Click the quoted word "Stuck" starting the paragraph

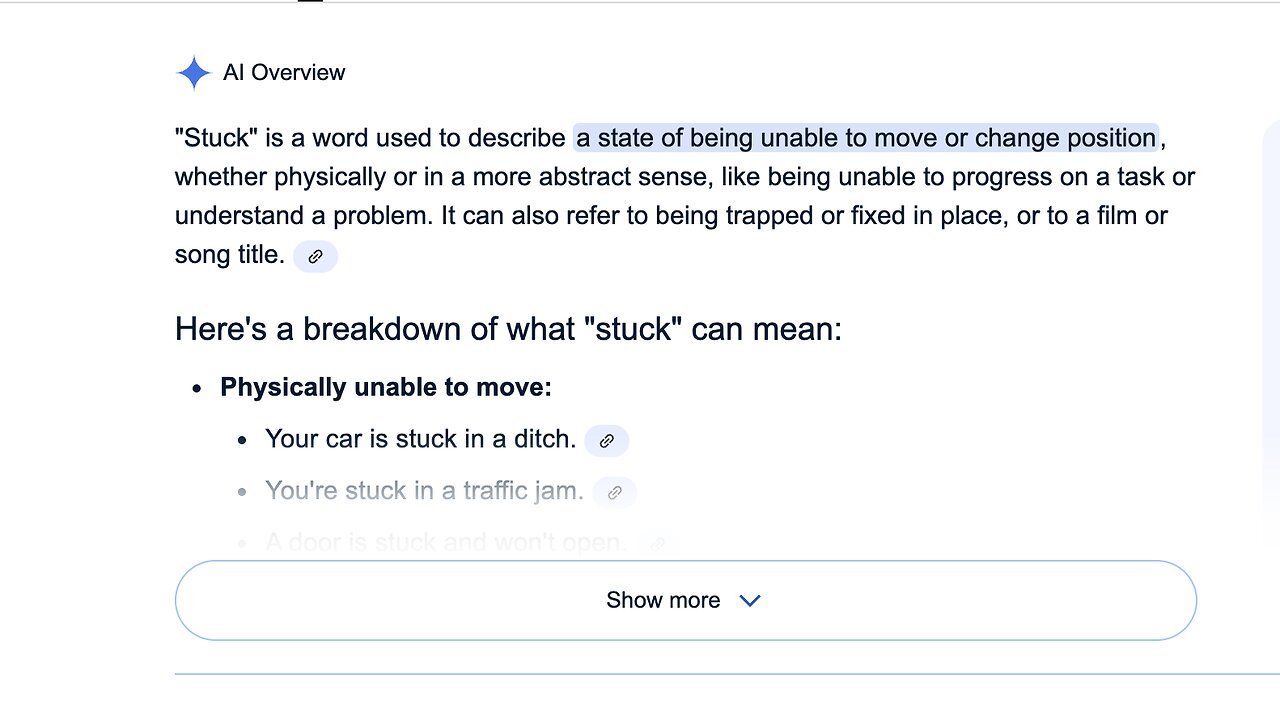pos(215,138)
